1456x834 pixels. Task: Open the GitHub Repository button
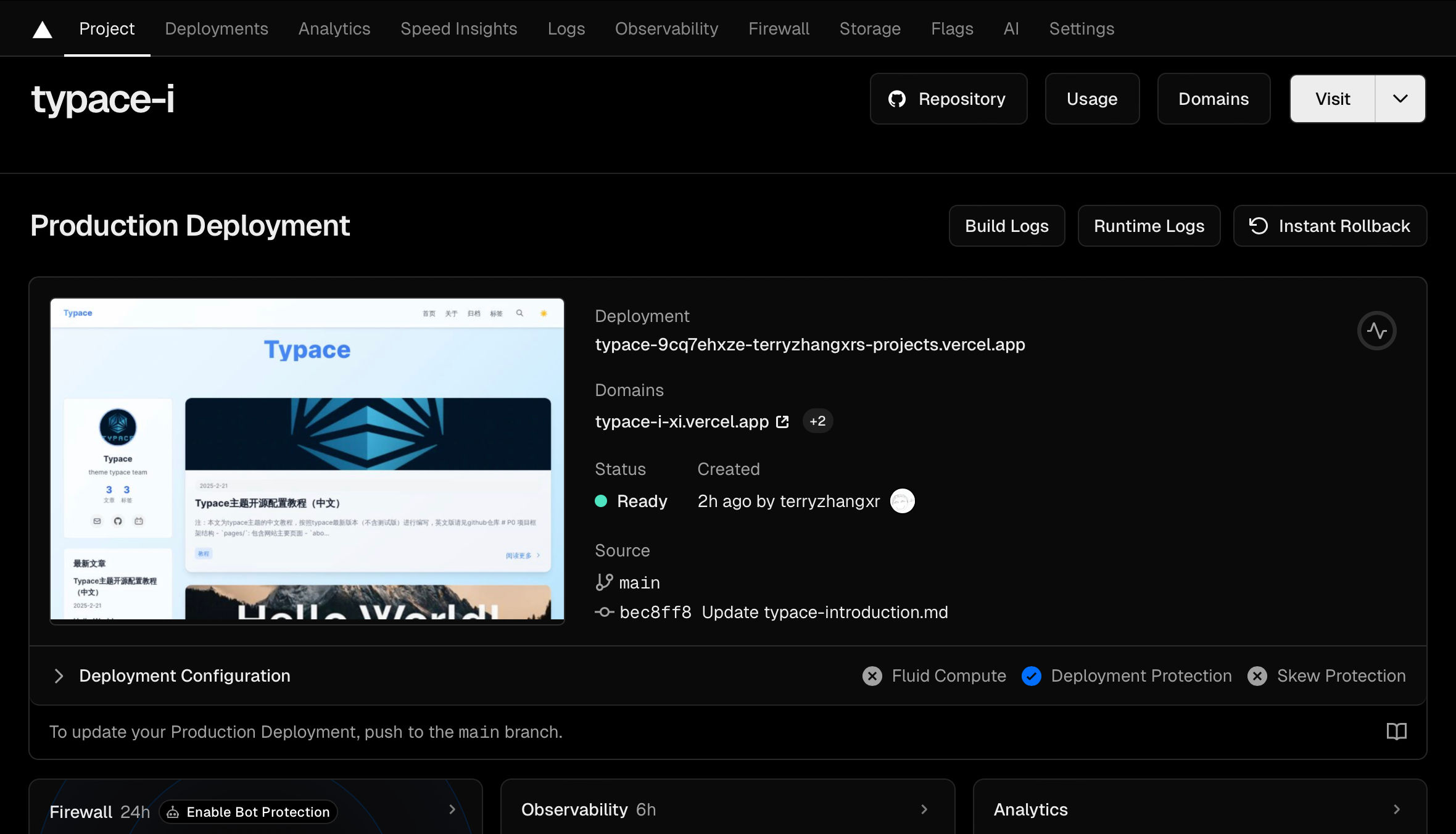[x=949, y=99]
